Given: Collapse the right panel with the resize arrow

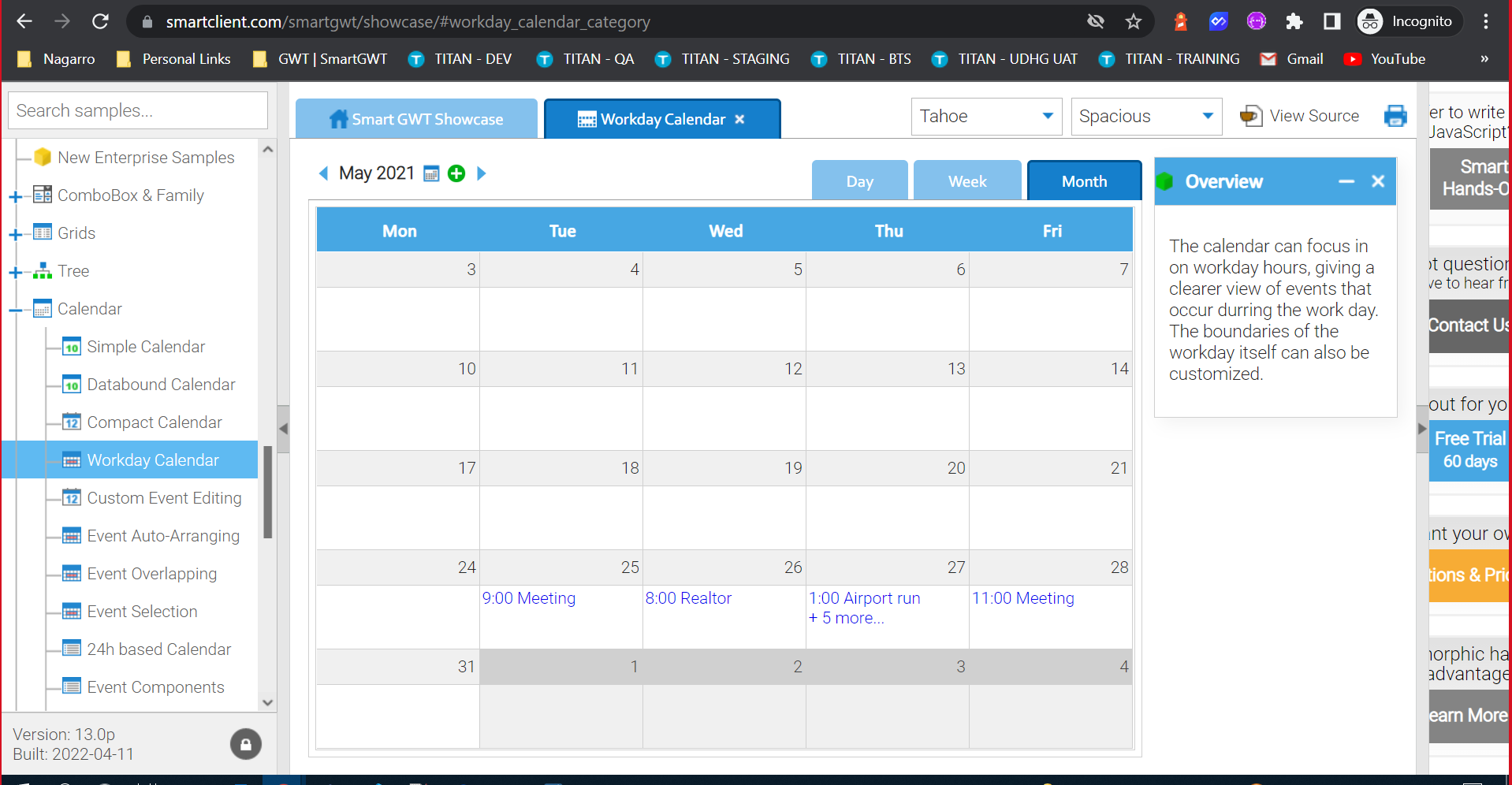Looking at the screenshot, I should pos(1422,429).
